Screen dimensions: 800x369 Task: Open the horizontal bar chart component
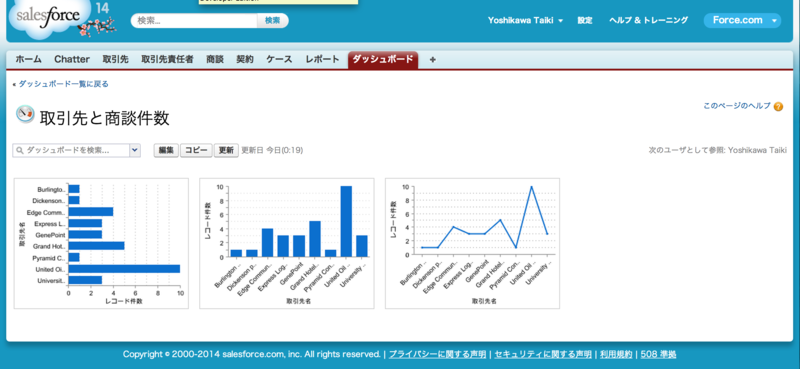click(x=101, y=243)
